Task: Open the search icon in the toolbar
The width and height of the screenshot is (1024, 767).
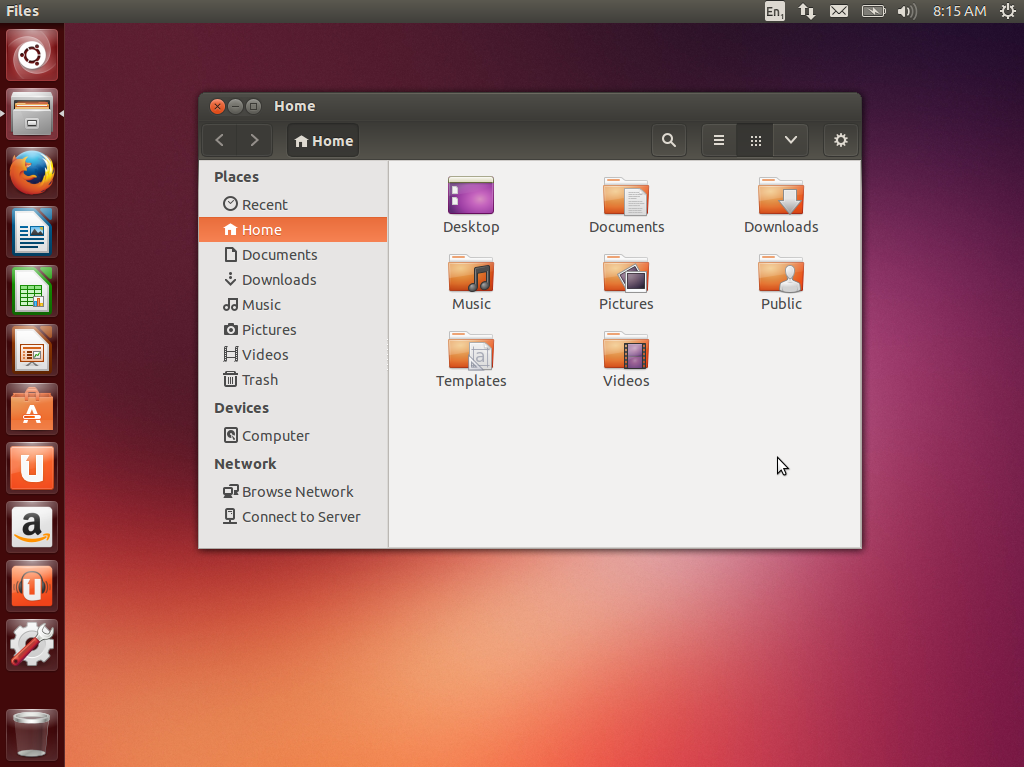Action: point(669,140)
